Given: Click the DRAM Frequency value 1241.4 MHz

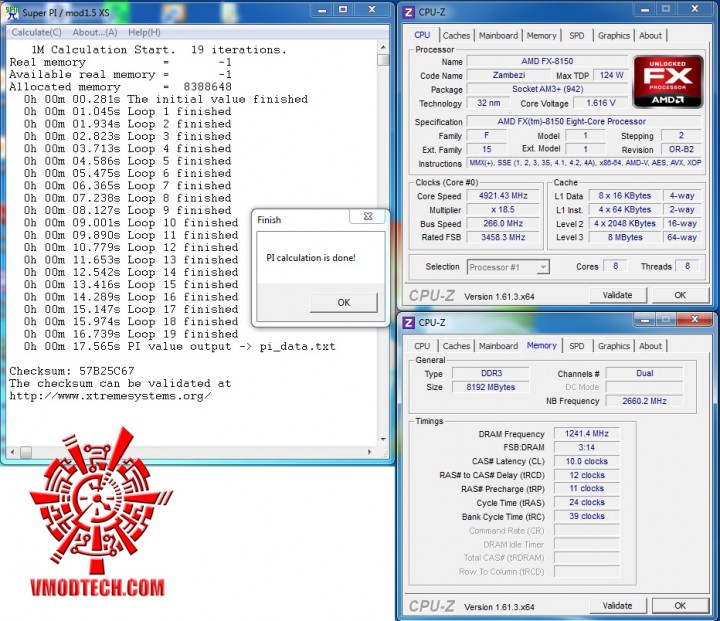Looking at the screenshot, I should click(x=586, y=434).
